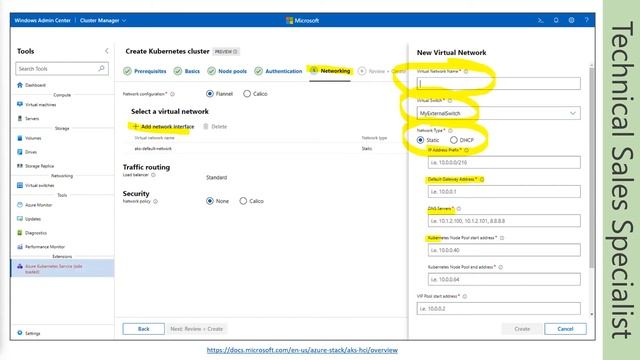Click Virtual Network Name info icon
Screen dimensions: 640x360
466,71
